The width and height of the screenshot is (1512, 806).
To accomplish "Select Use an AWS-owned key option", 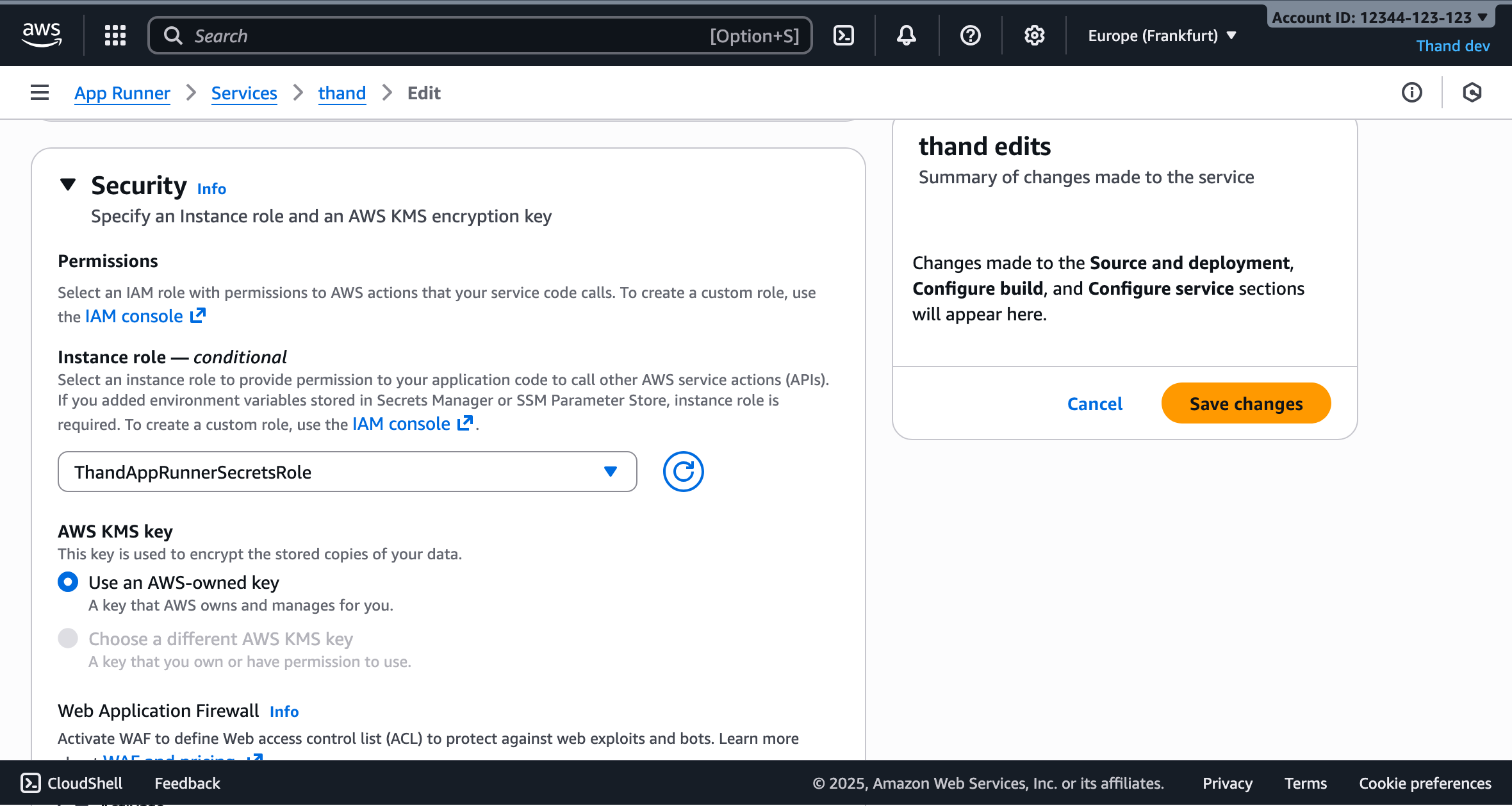I will [x=68, y=582].
